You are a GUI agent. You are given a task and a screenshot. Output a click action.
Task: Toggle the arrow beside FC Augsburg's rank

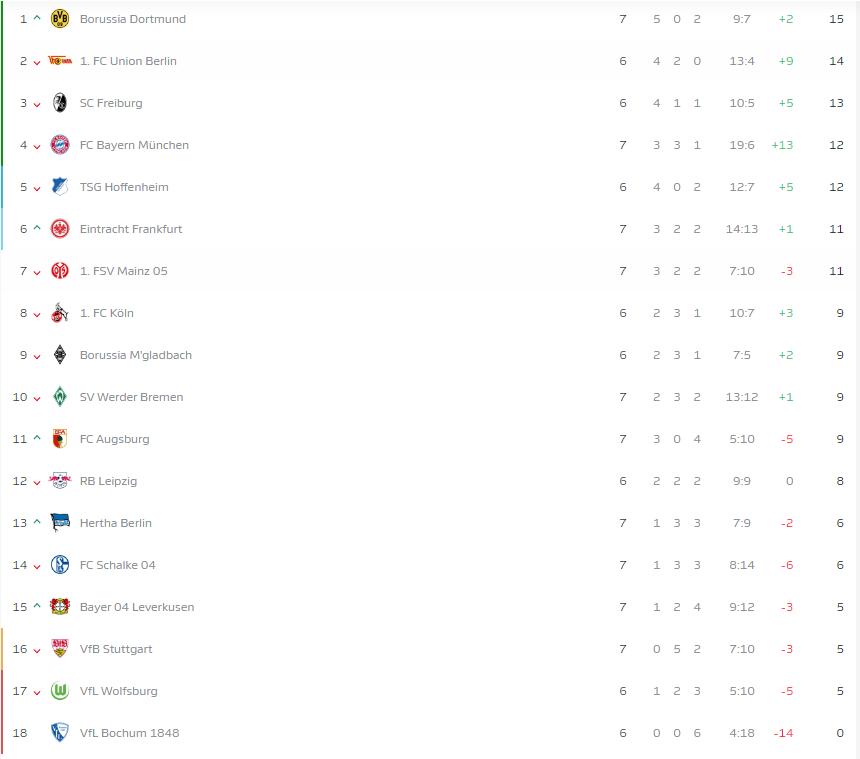37,438
